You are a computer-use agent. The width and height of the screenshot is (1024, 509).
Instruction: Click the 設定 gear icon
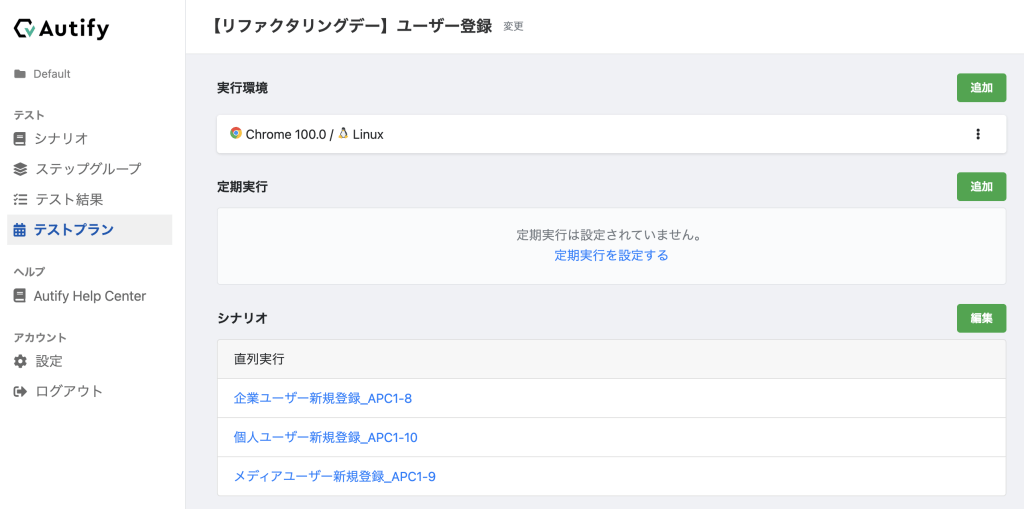tap(20, 361)
